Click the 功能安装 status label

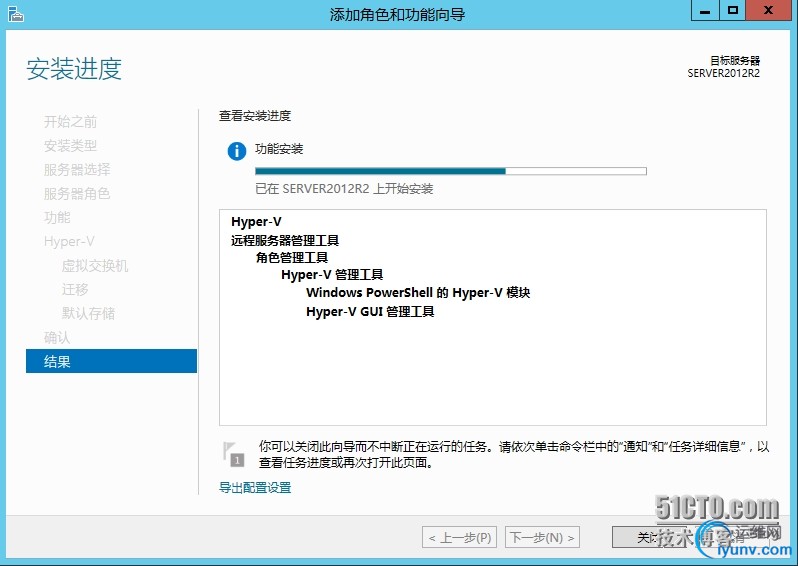point(279,149)
